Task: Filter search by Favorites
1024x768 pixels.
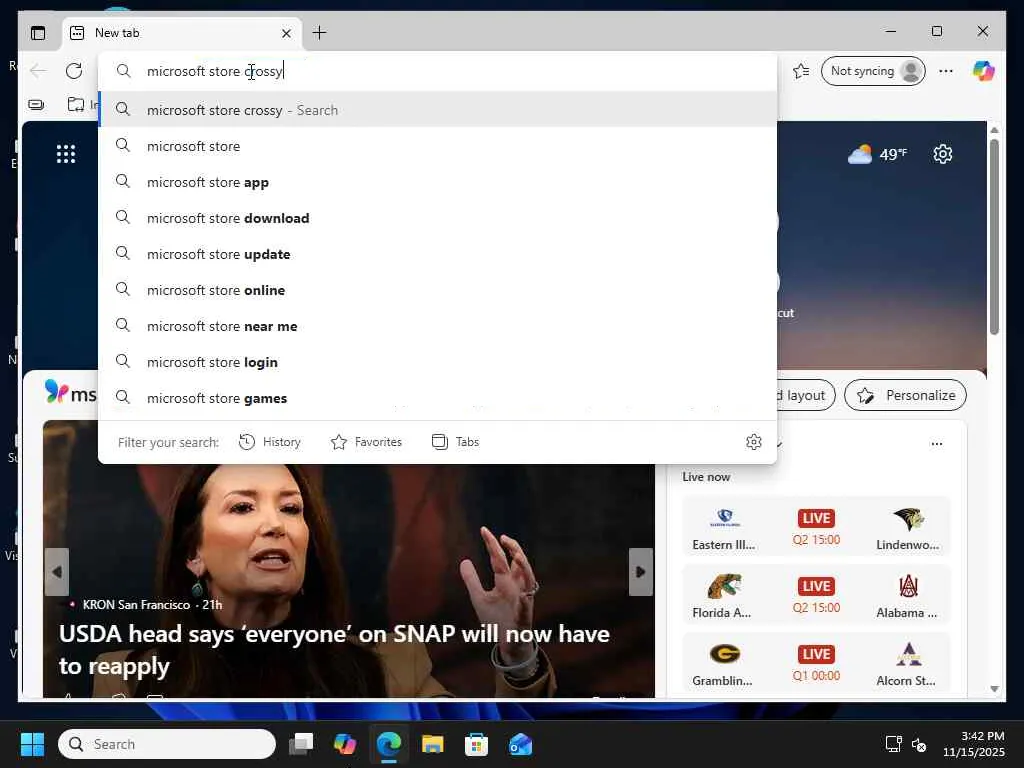Action: click(x=366, y=442)
